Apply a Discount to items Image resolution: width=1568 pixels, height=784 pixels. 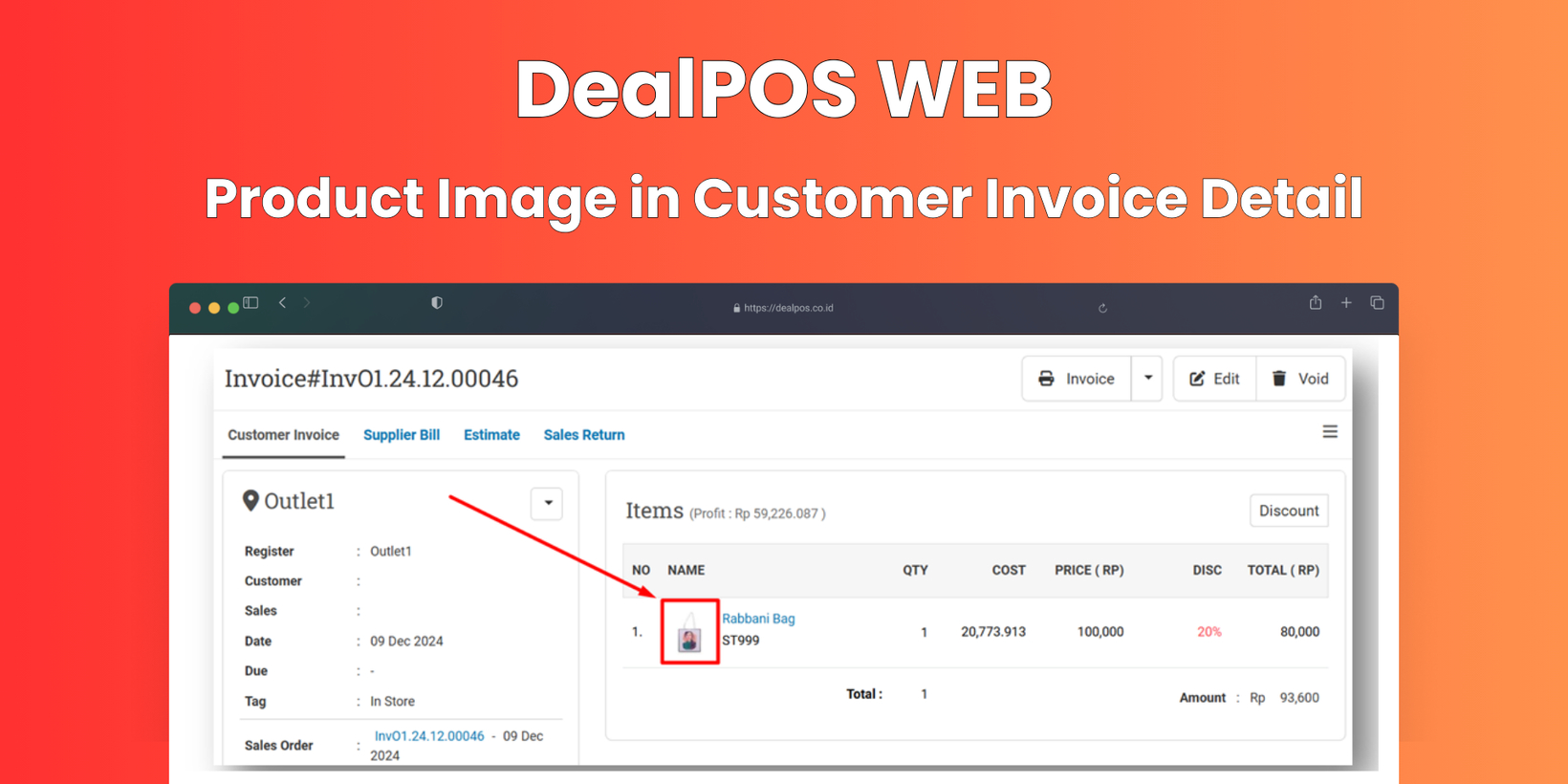coord(1288,511)
